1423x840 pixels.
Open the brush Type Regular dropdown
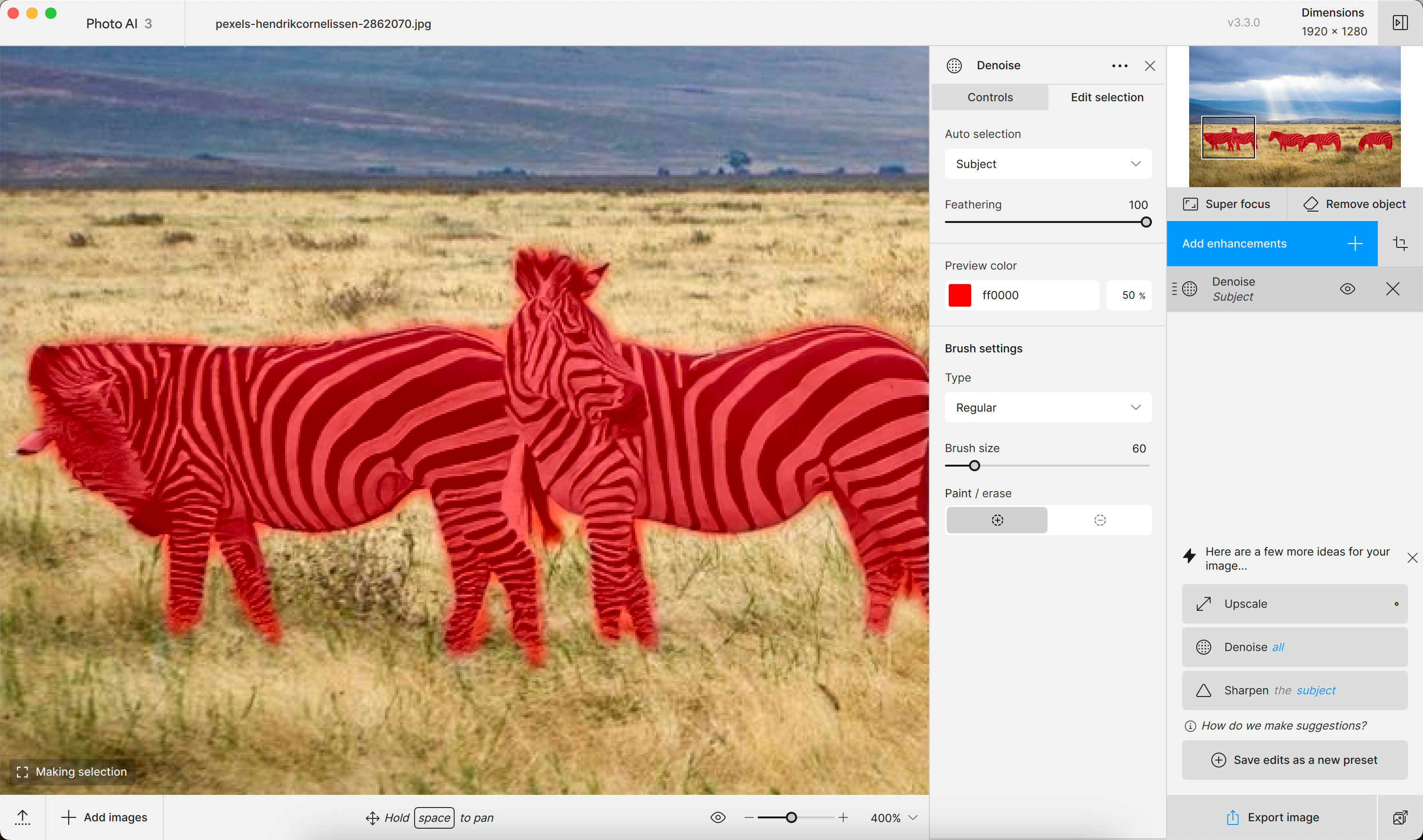[1047, 408]
